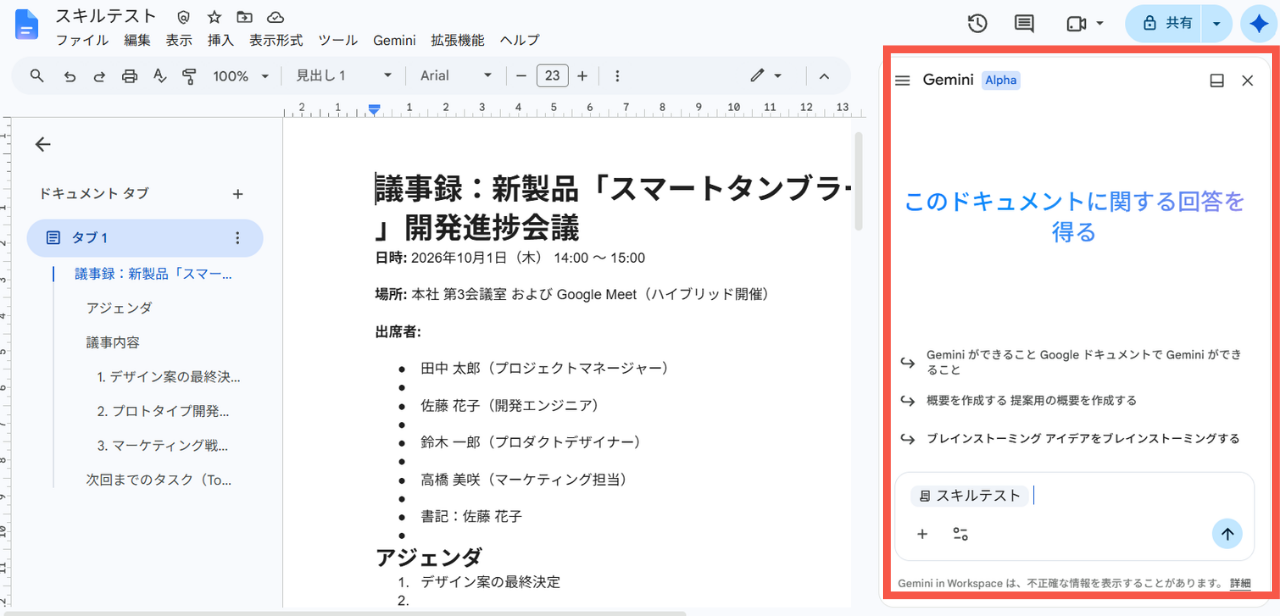Increase font size with plus
This screenshot has width=1280, height=616.
582,76
